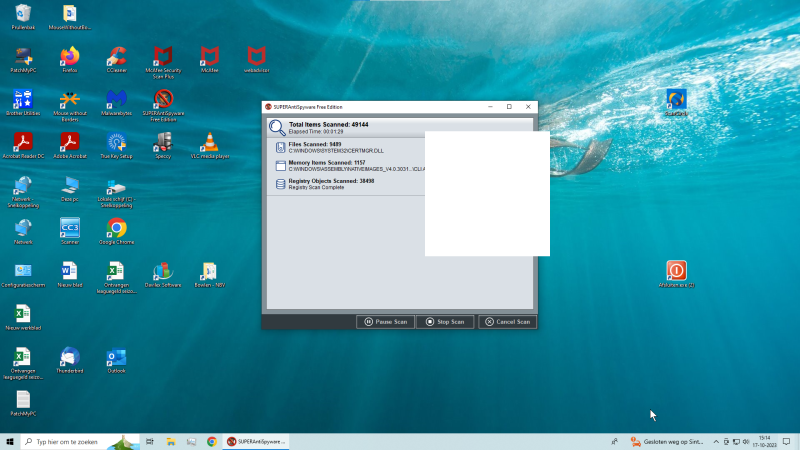Image resolution: width=800 pixels, height=450 pixels.
Task: Cancel the running scan
Action: (x=507, y=322)
